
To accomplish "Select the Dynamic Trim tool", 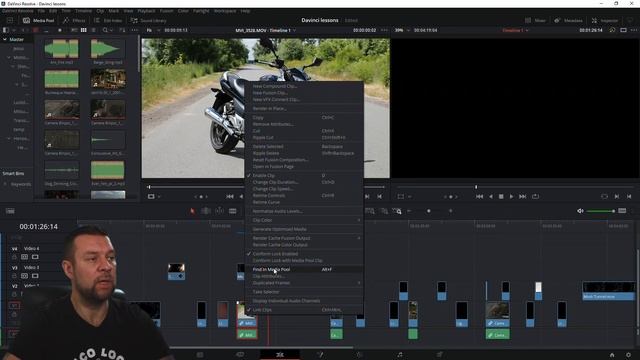I will (220, 211).
